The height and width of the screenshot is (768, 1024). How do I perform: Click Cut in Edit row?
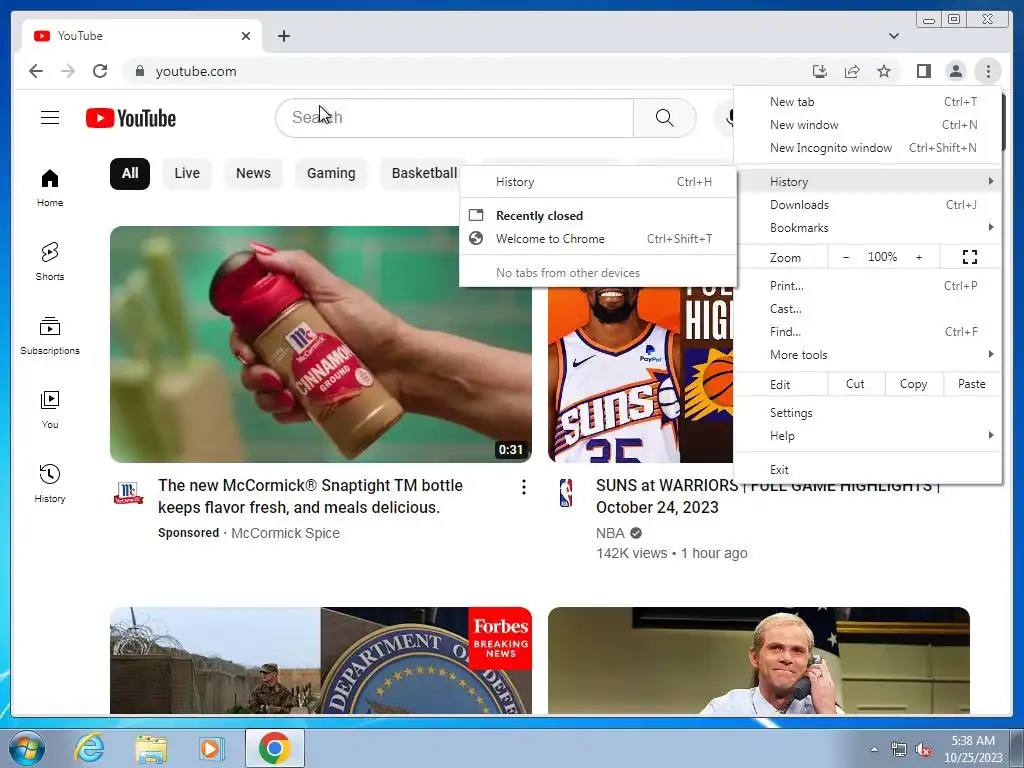click(855, 384)
